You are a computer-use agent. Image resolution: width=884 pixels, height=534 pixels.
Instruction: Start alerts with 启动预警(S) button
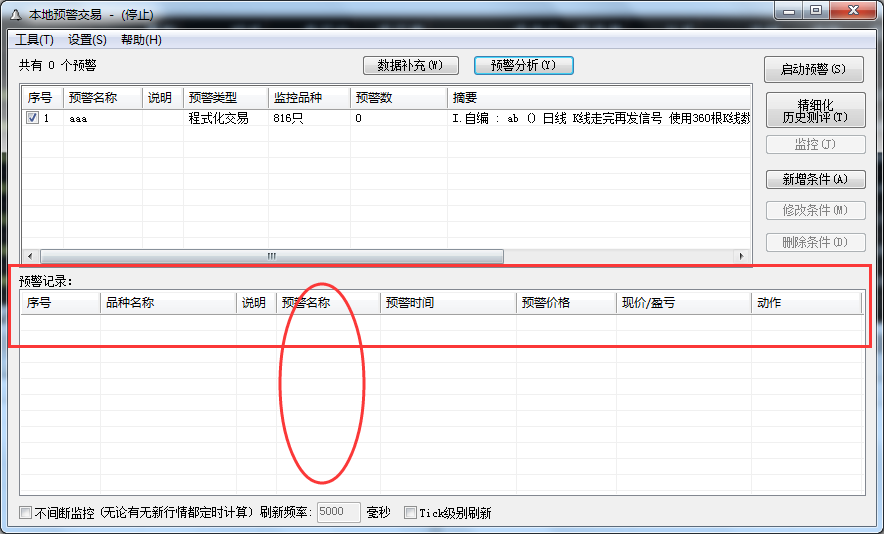(814, 69)
